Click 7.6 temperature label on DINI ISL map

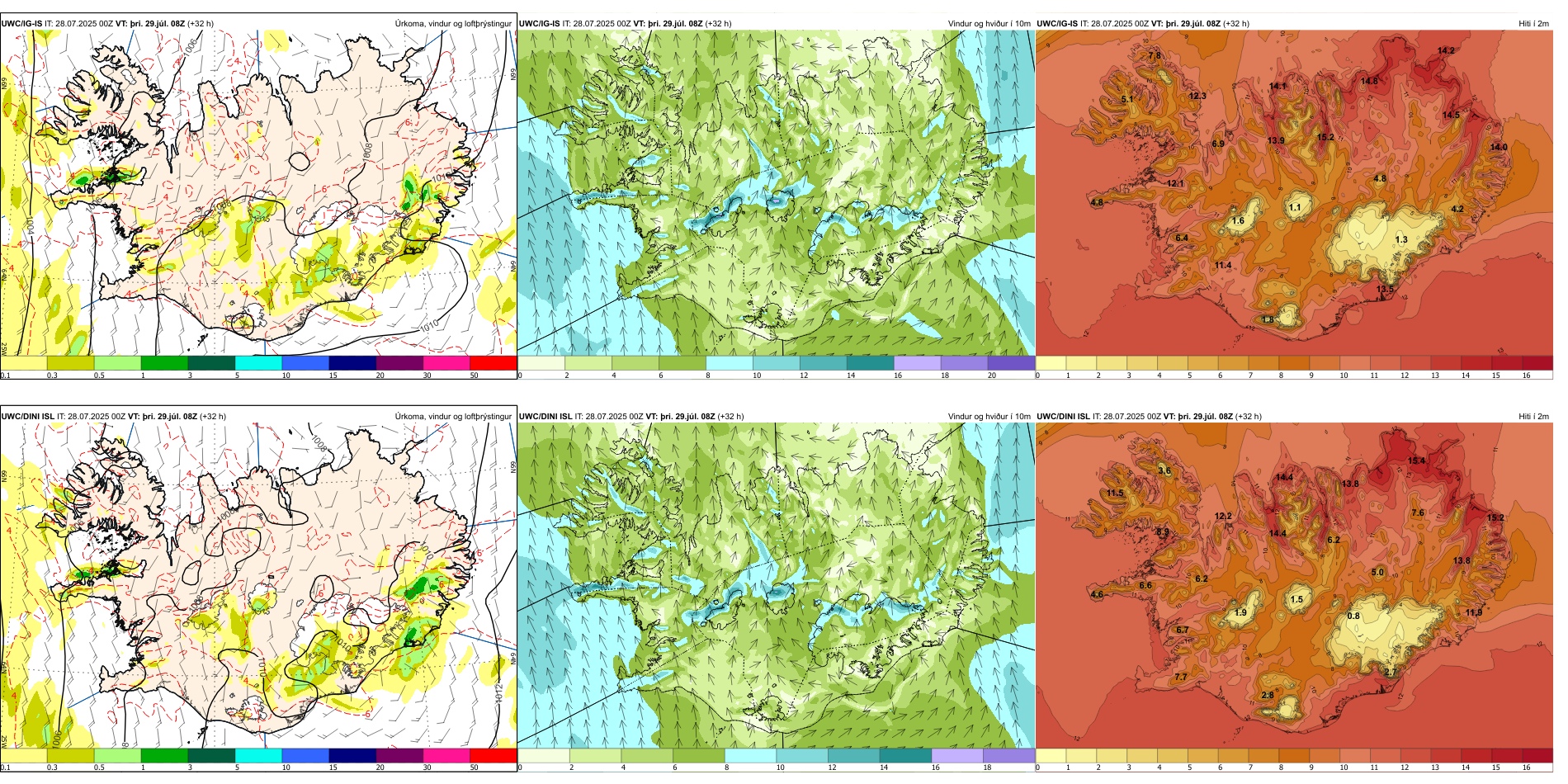pos(1418,512)
